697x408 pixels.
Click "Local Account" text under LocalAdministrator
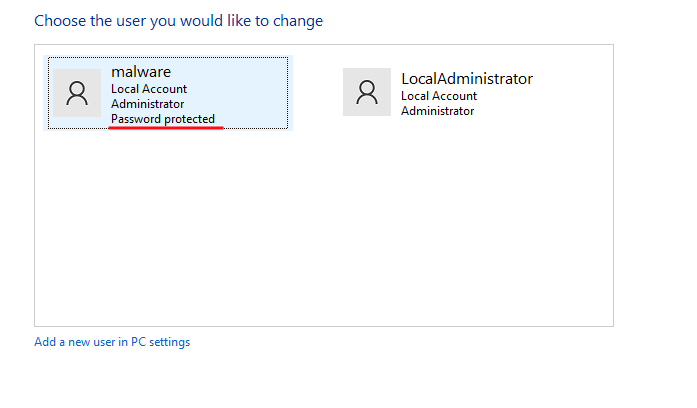439,96
